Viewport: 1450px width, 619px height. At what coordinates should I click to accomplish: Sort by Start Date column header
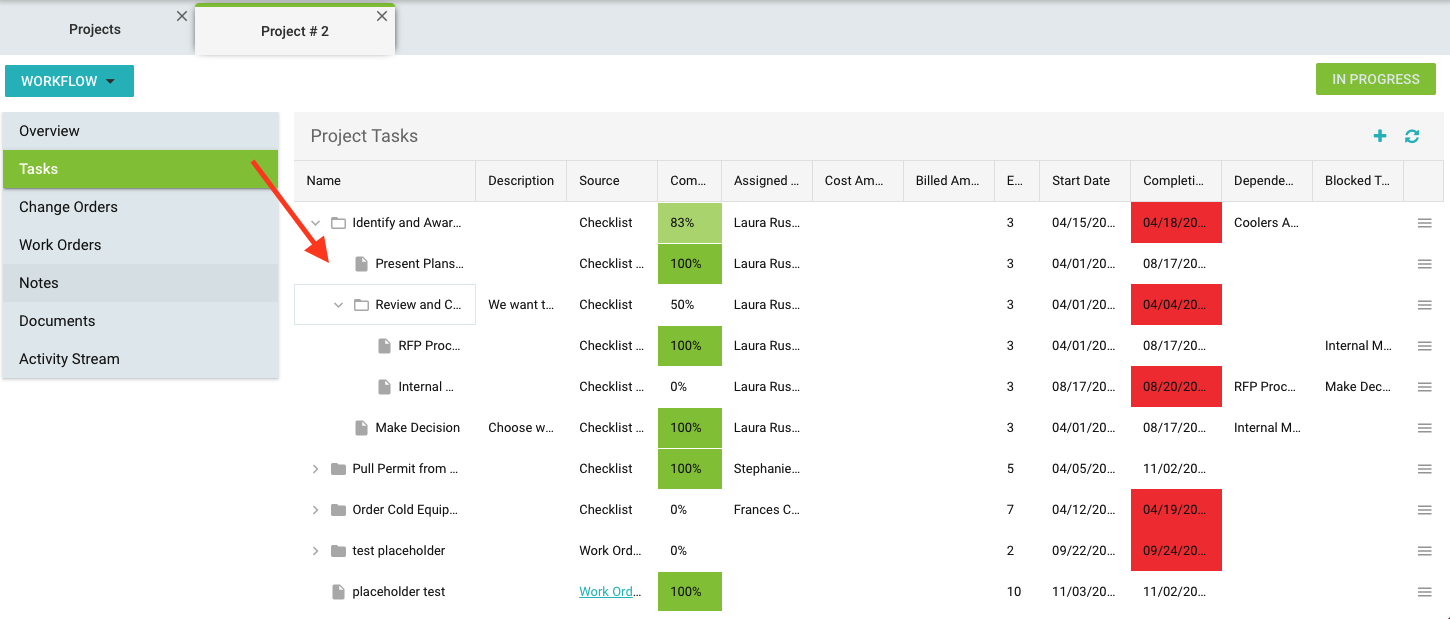(x=1080, y=181)
